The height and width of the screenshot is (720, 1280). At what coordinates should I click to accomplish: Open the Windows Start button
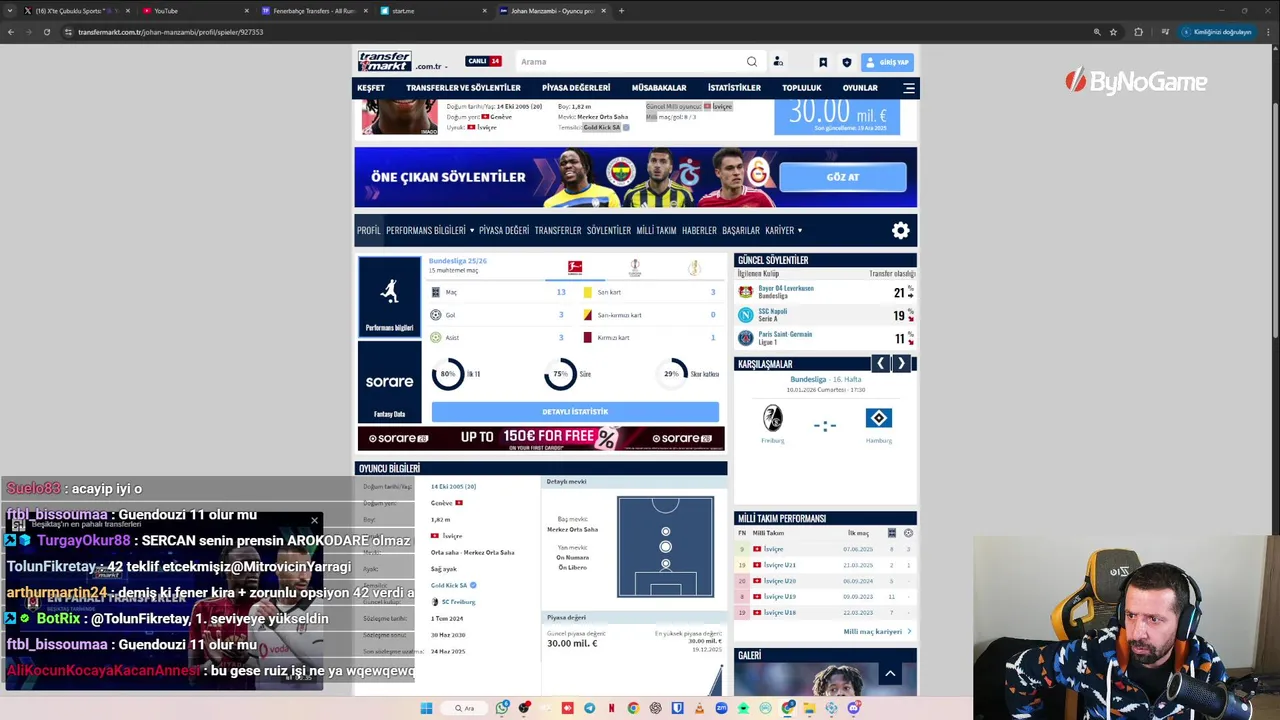426,708
